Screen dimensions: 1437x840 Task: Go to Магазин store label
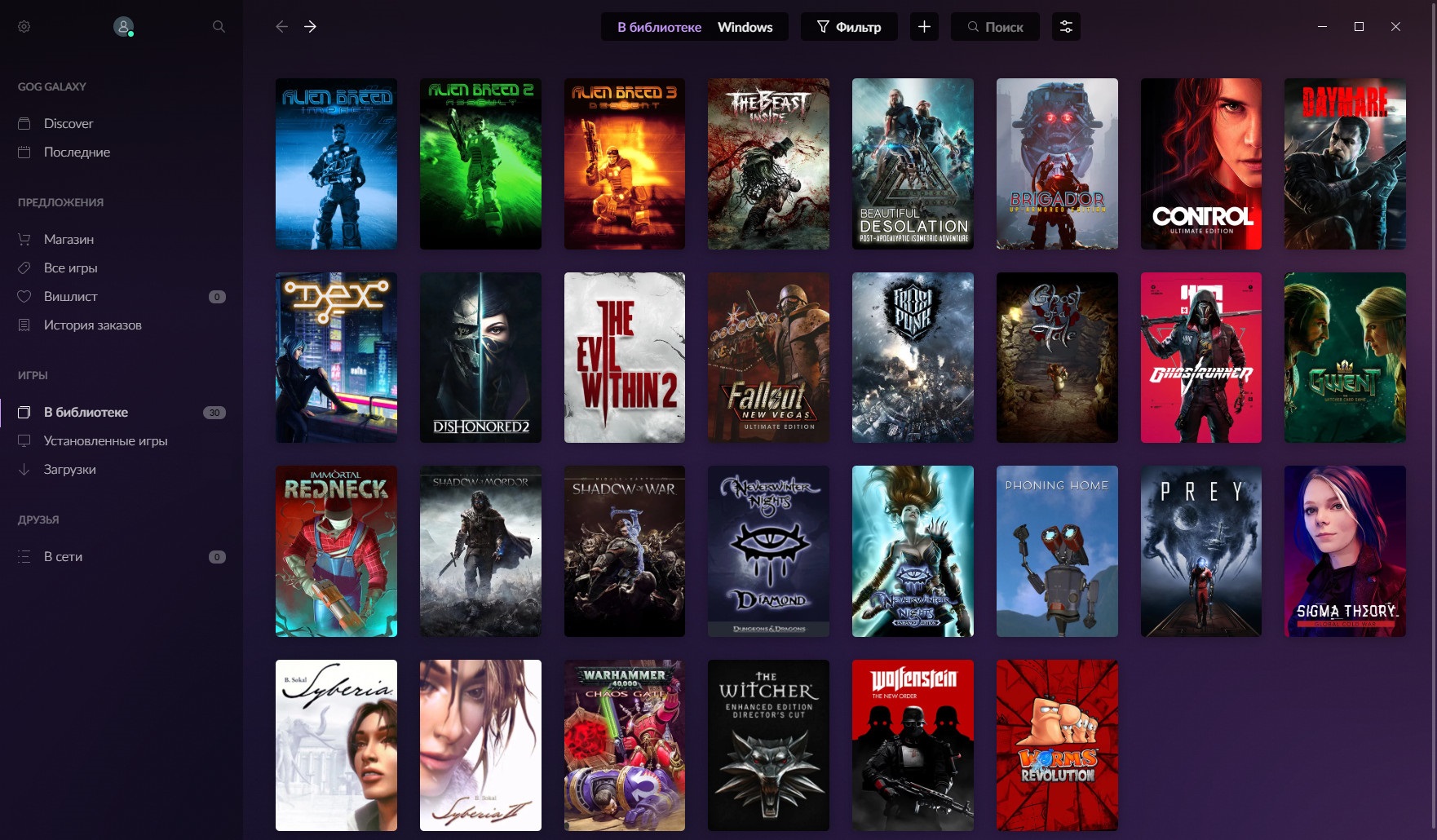coord(69,239)
